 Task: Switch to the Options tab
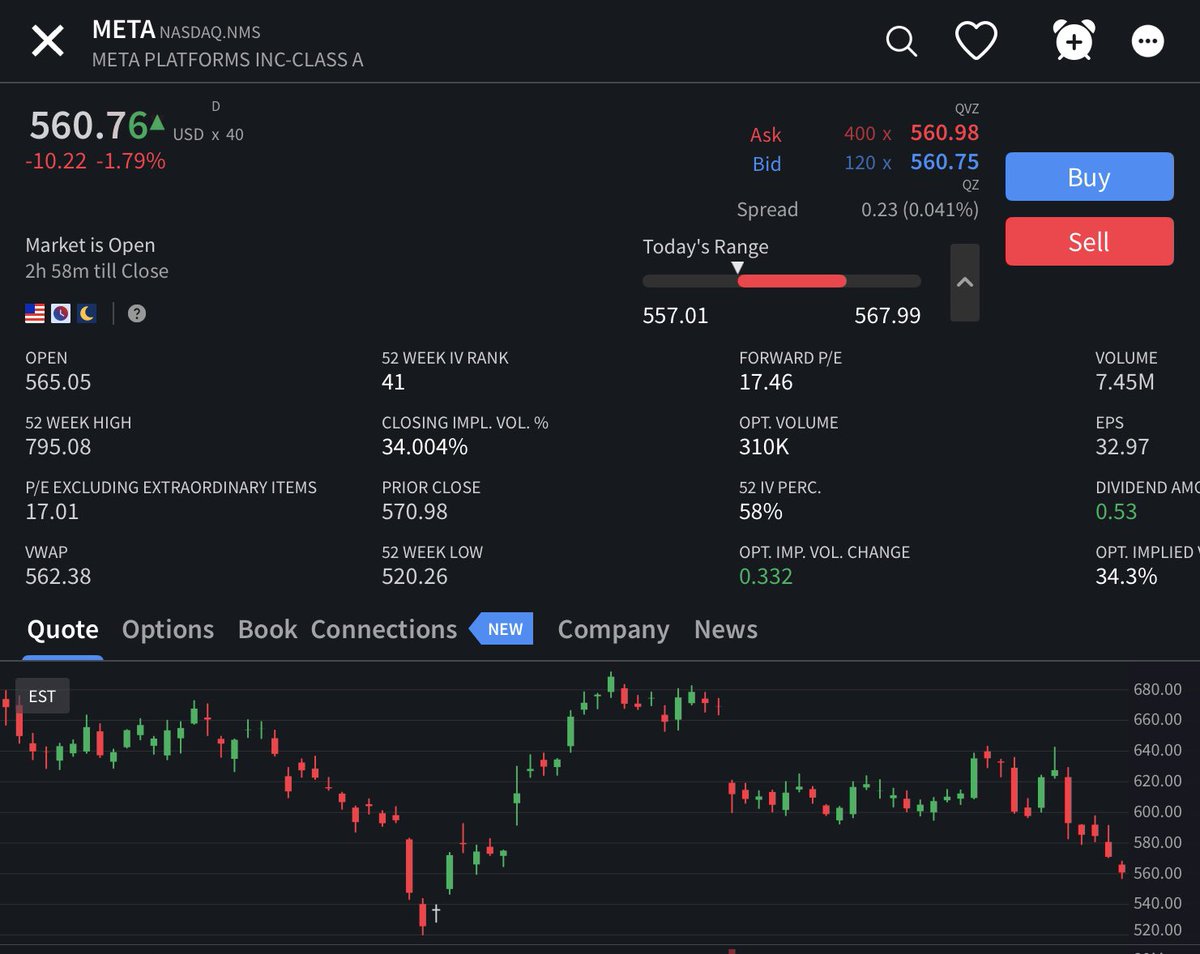click(x=168, y=629)
